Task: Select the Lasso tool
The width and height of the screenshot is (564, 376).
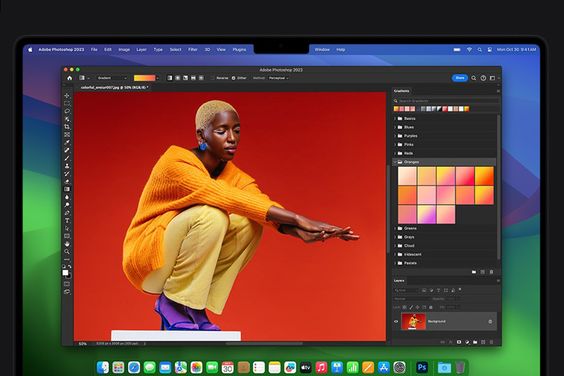Action: pos(67,111)
